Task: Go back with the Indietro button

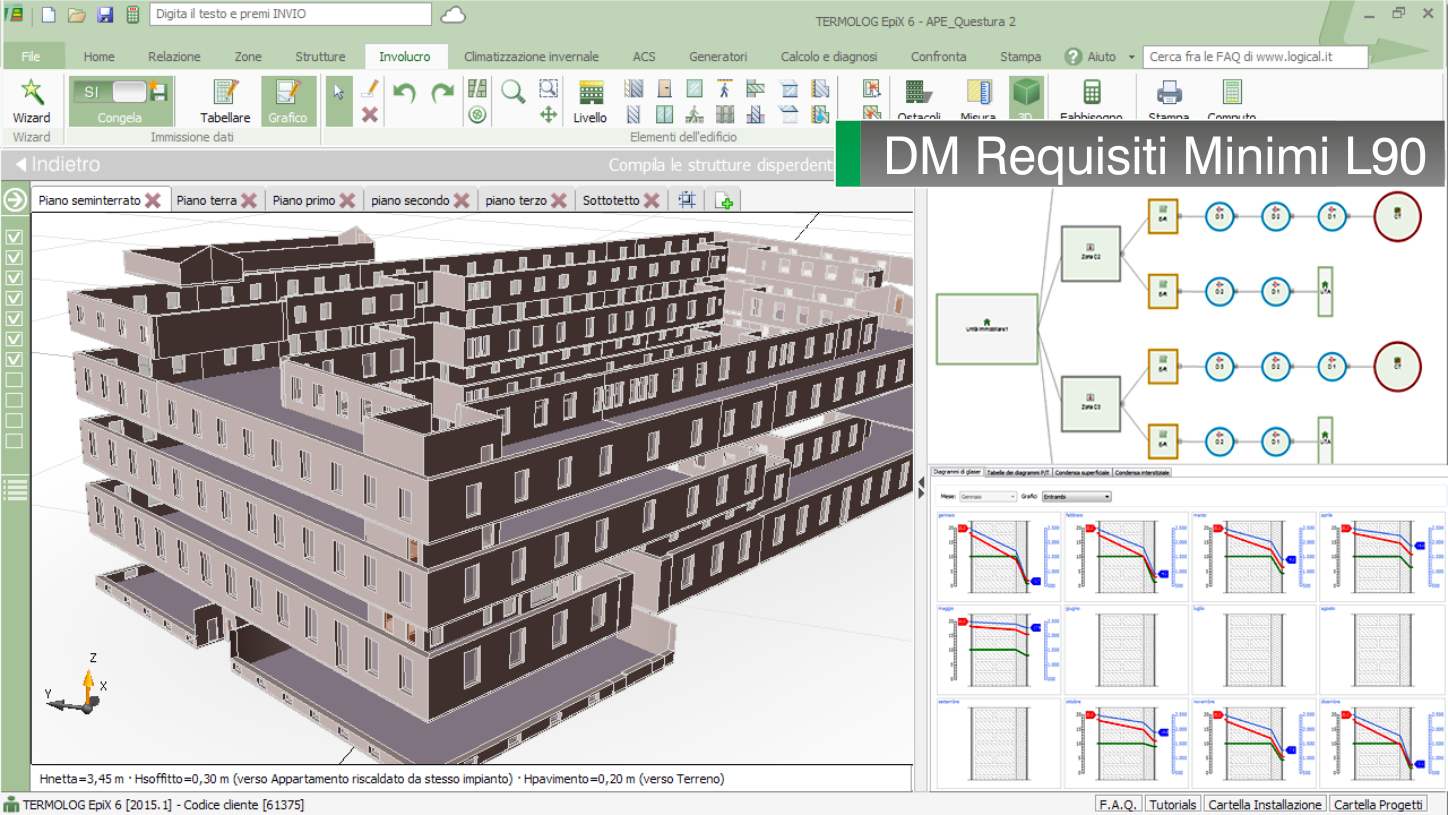Action: (x=59, y=165)
